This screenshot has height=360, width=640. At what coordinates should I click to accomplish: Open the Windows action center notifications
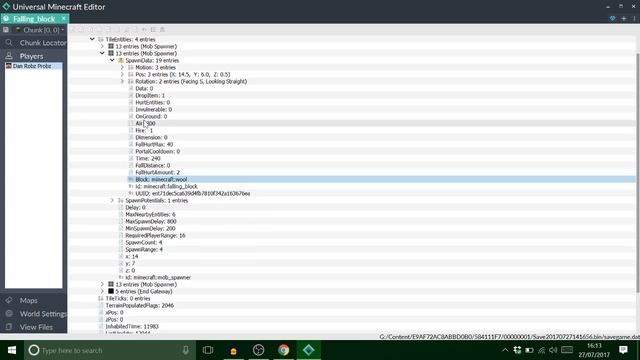[x=623, y=350]
